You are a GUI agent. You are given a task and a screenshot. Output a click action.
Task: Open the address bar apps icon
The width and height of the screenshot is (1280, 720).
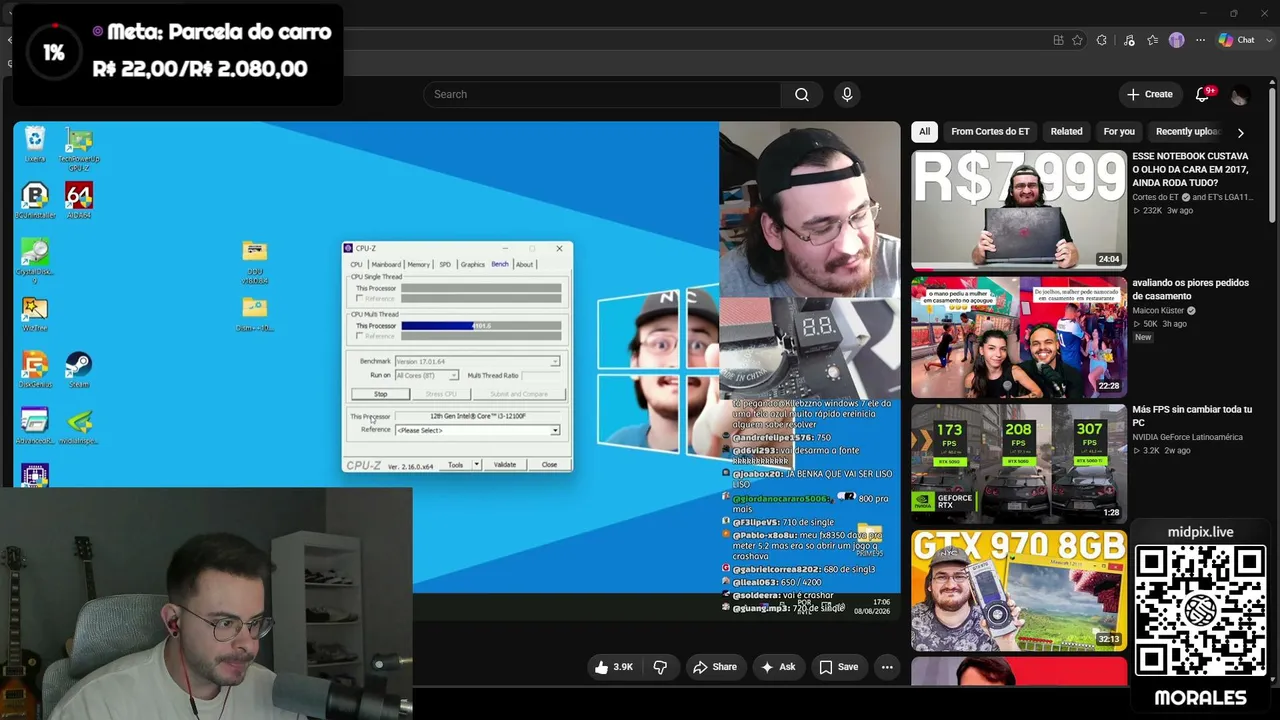(1058, 40)
